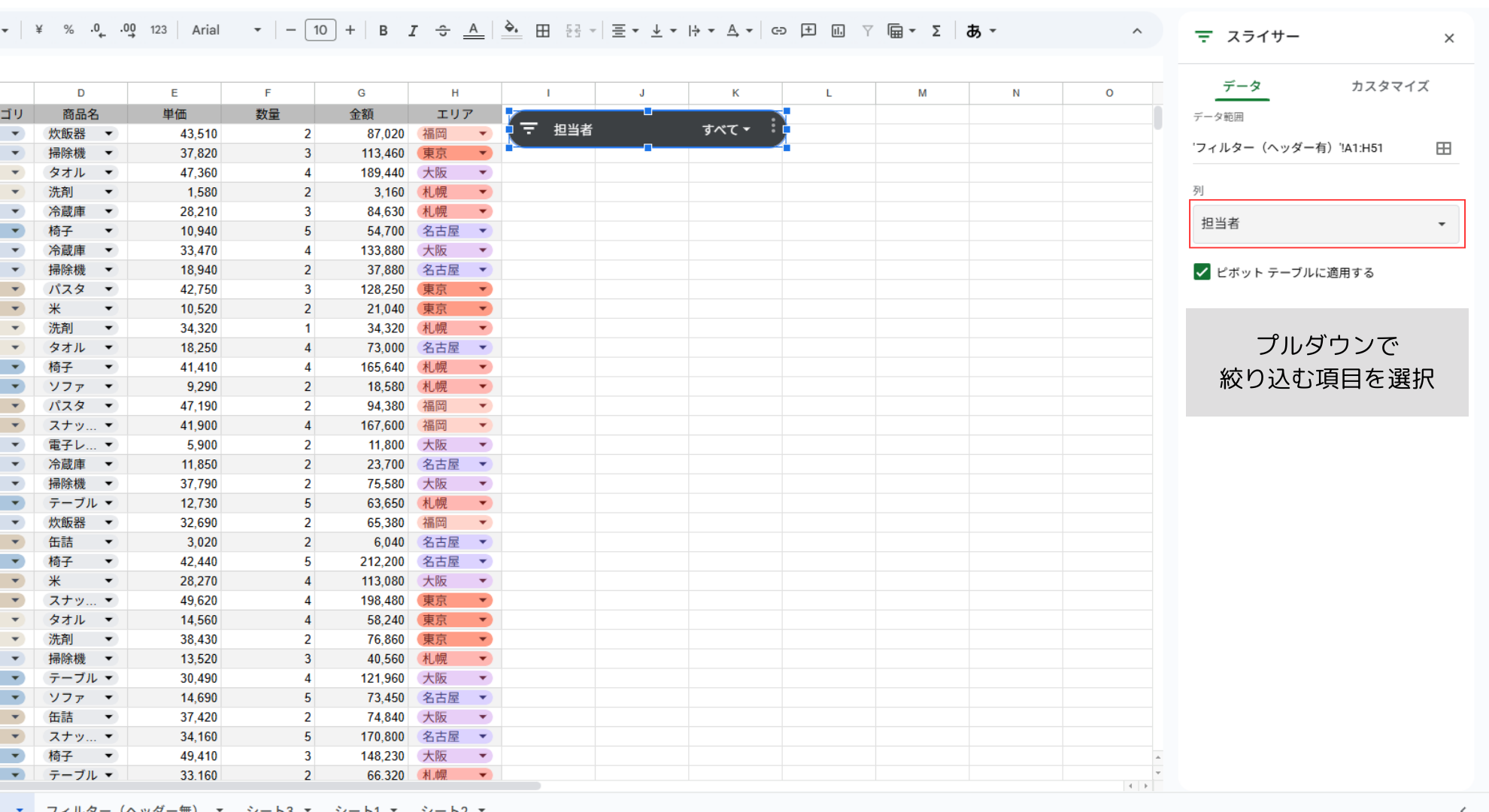
Task: Close the スライサー side panel
Action: (1448, 38)
